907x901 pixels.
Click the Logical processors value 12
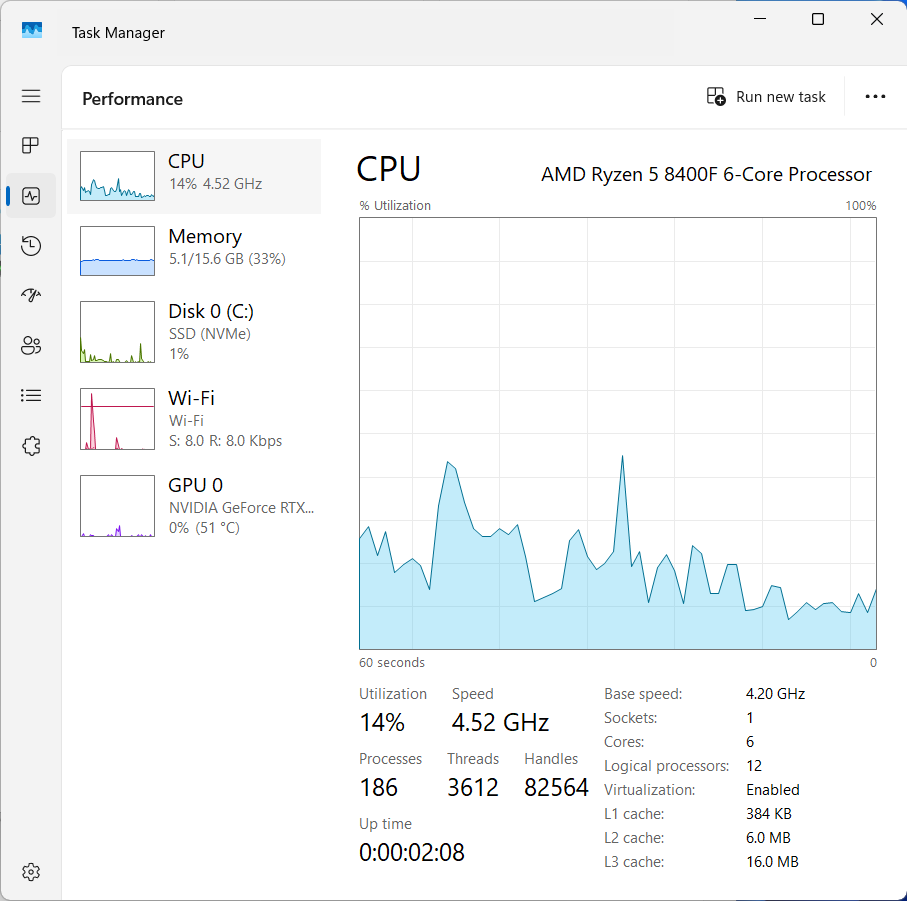click(x=754, y=766)
